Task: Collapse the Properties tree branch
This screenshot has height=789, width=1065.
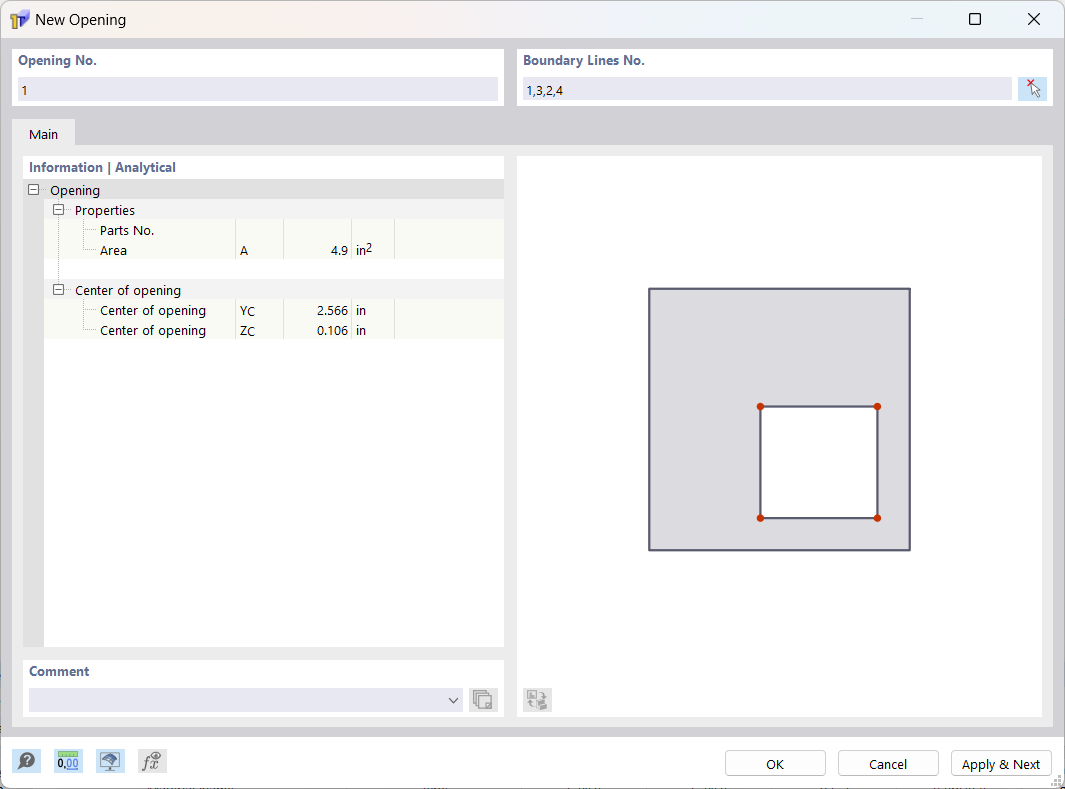Action: coord(58,210)
